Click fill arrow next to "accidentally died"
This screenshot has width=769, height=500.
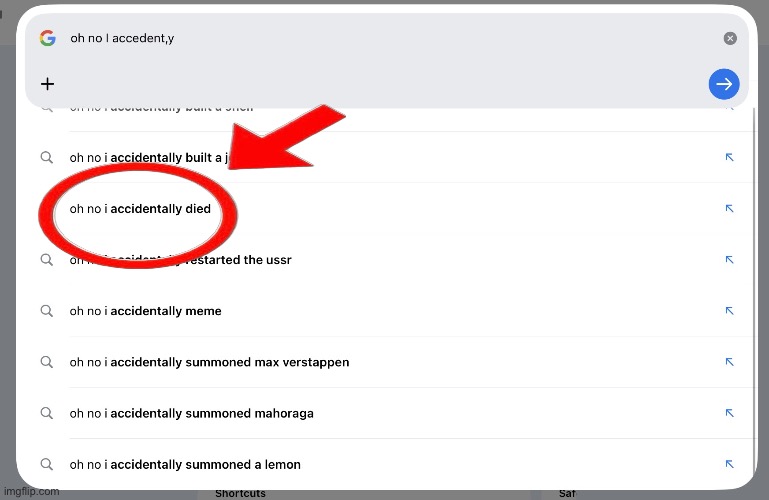729,209
